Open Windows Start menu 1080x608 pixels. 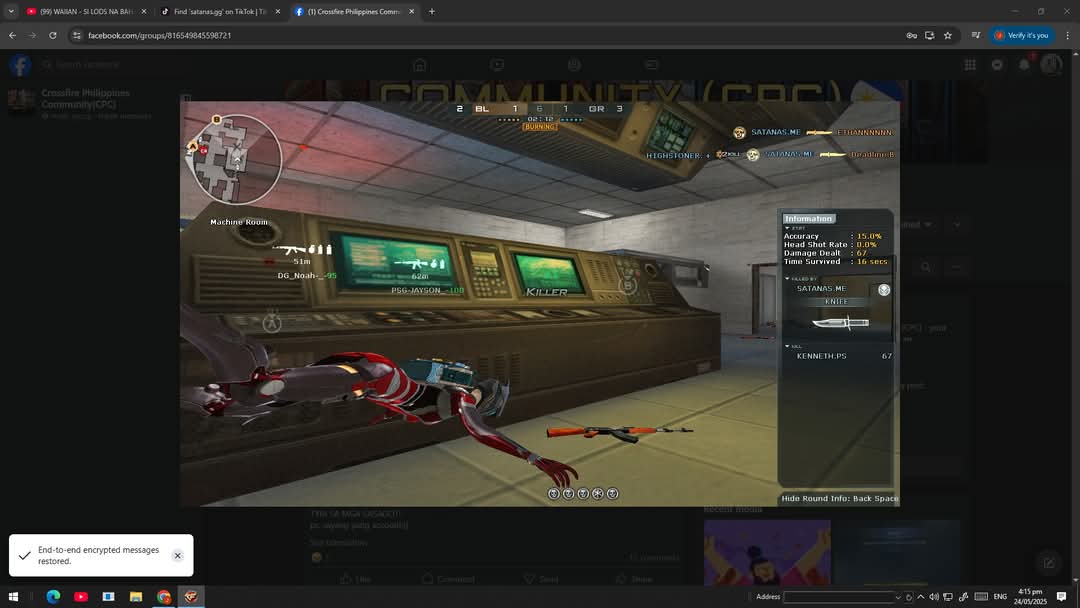[x=13, y=596]
